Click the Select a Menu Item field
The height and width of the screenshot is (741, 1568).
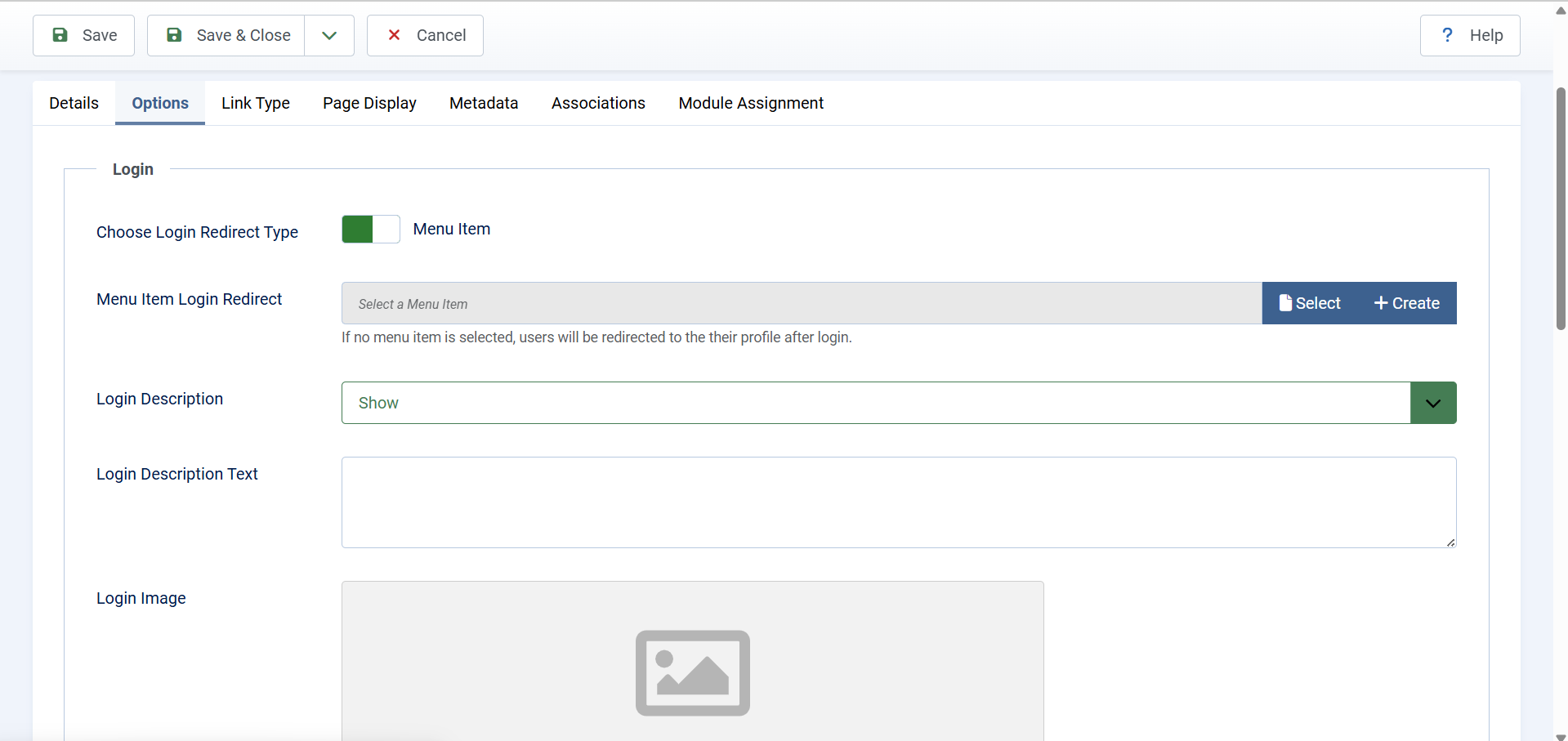tap(801, 303)
